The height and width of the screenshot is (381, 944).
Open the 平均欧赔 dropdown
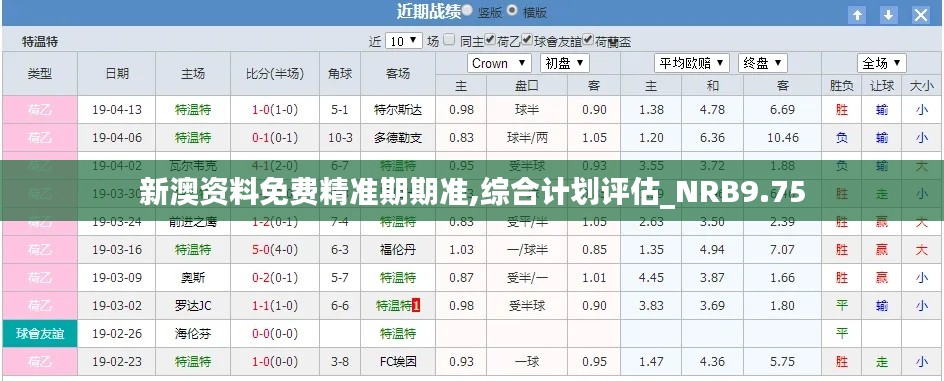click(x=692, y=63)
